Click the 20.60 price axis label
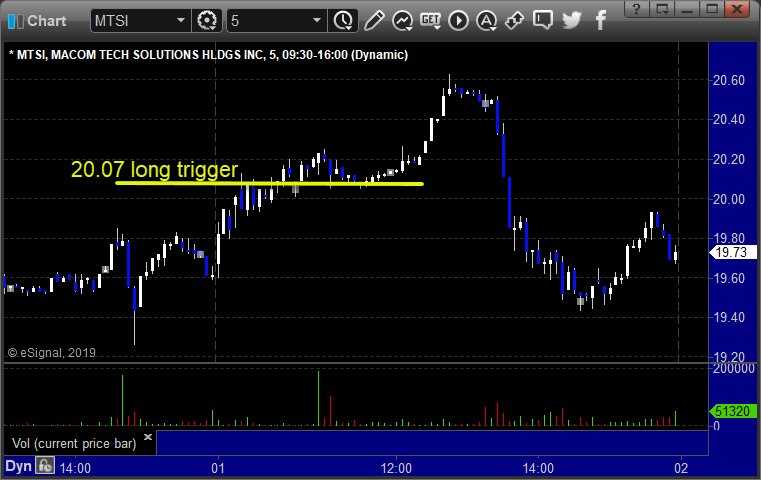Viewport: 761px width, 480px height. tap(728, 80)
